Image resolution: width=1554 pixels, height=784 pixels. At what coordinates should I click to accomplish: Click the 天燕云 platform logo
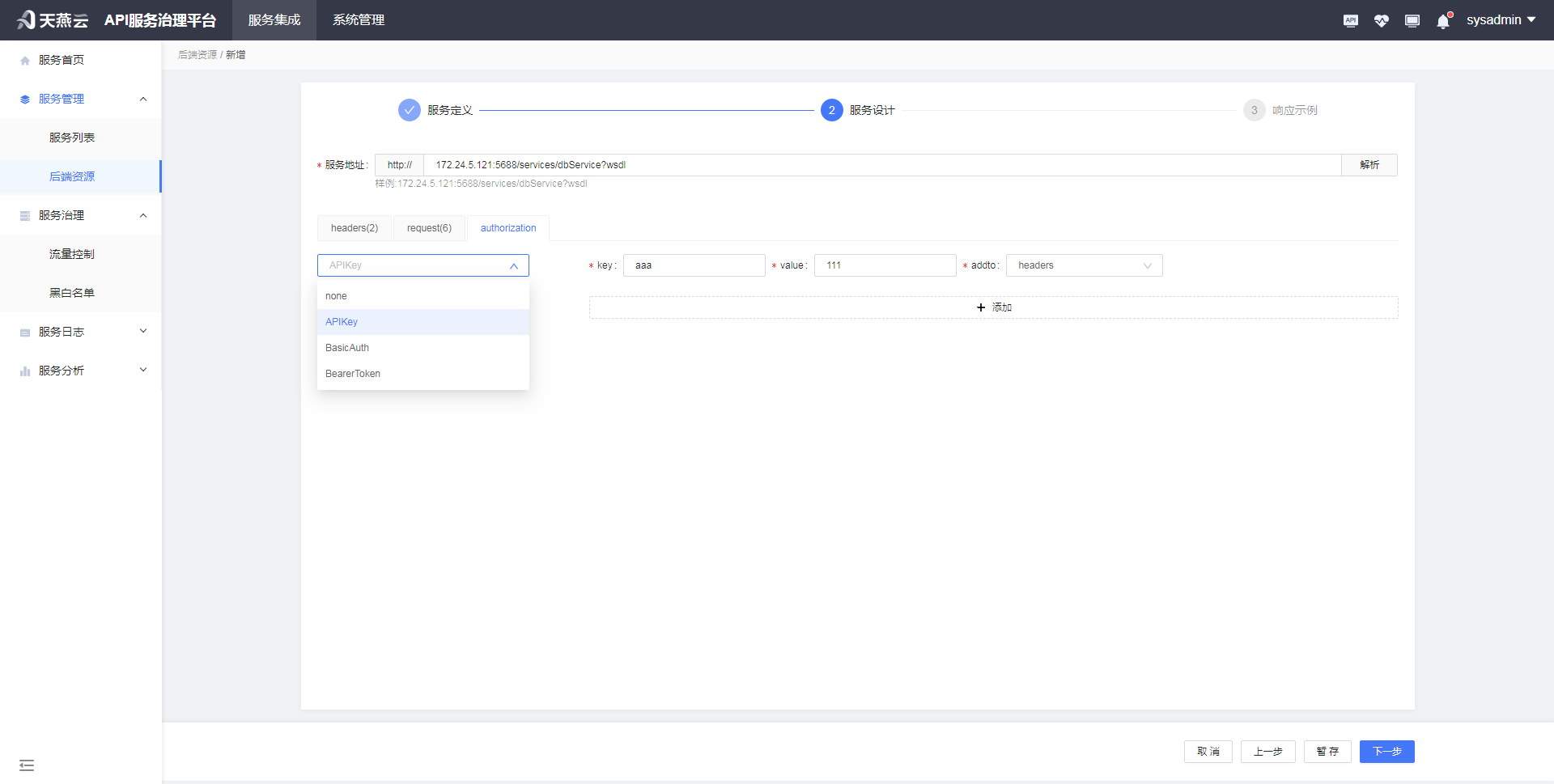[52, 20]
